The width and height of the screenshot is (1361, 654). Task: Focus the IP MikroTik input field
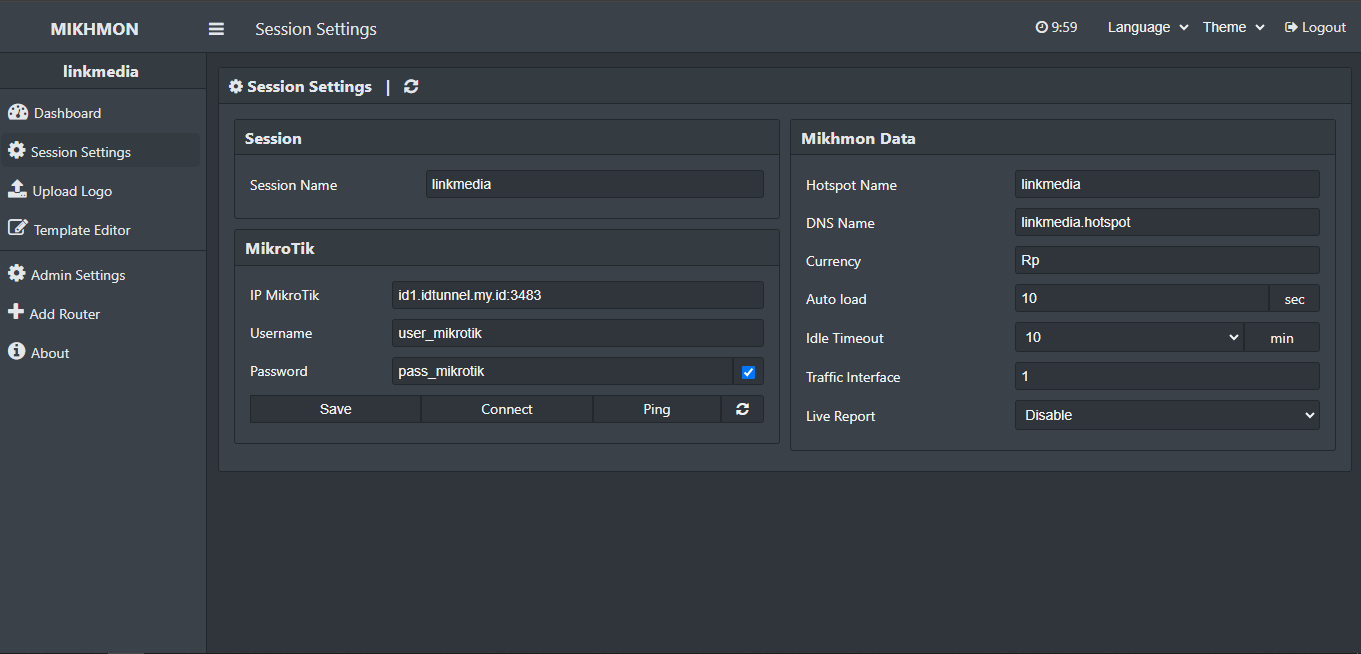pos(578,295)
